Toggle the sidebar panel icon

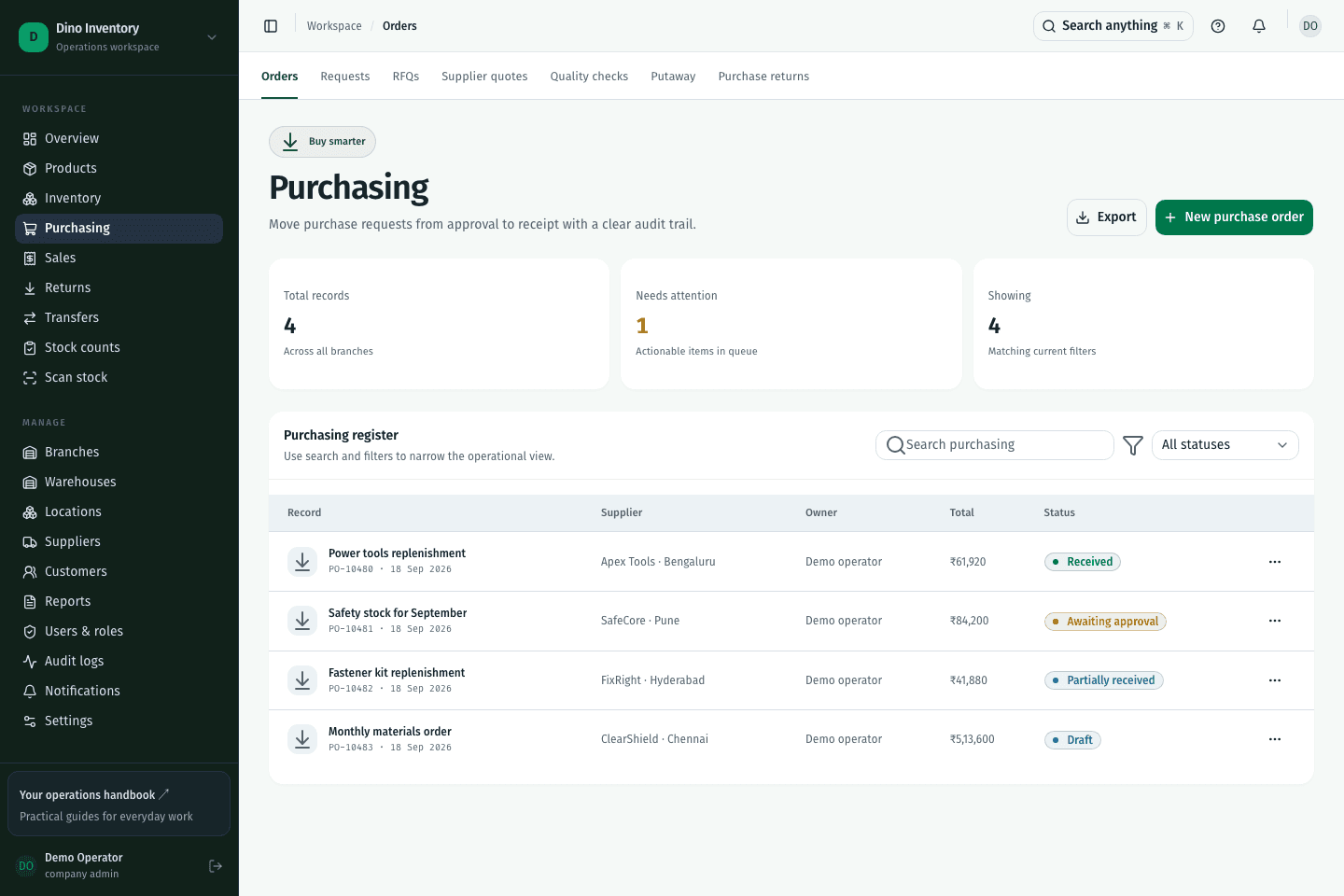pyautogui.click(x=271, y=26)
